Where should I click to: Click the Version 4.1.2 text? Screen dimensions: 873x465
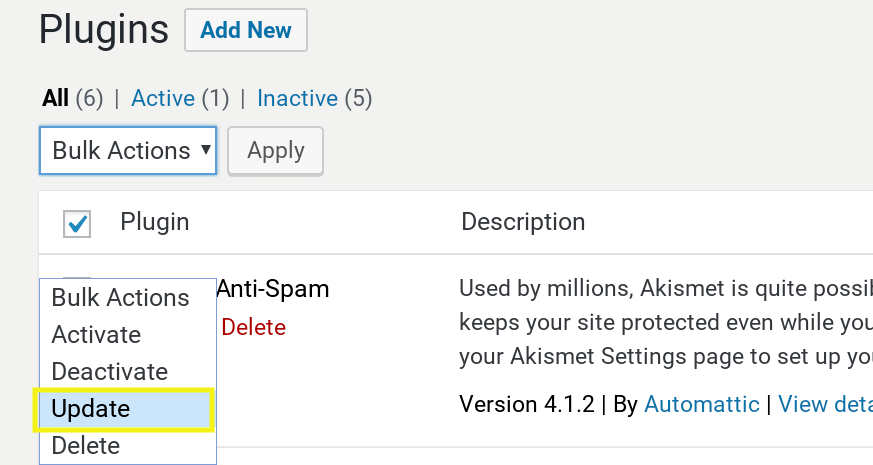pyautogui.click(x=526, y=404)
